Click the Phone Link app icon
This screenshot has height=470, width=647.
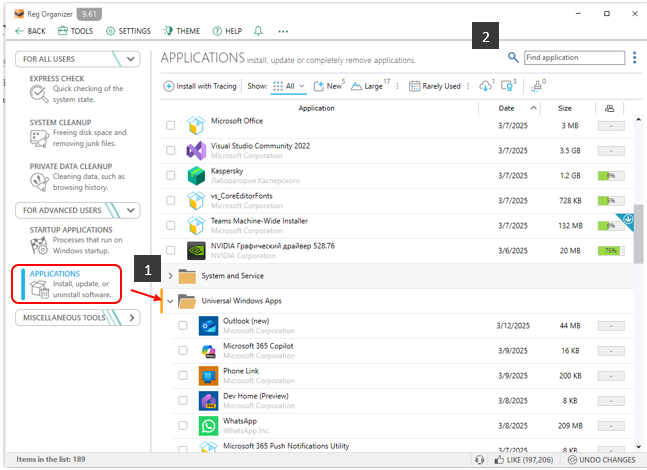click(x=208, y=376)
